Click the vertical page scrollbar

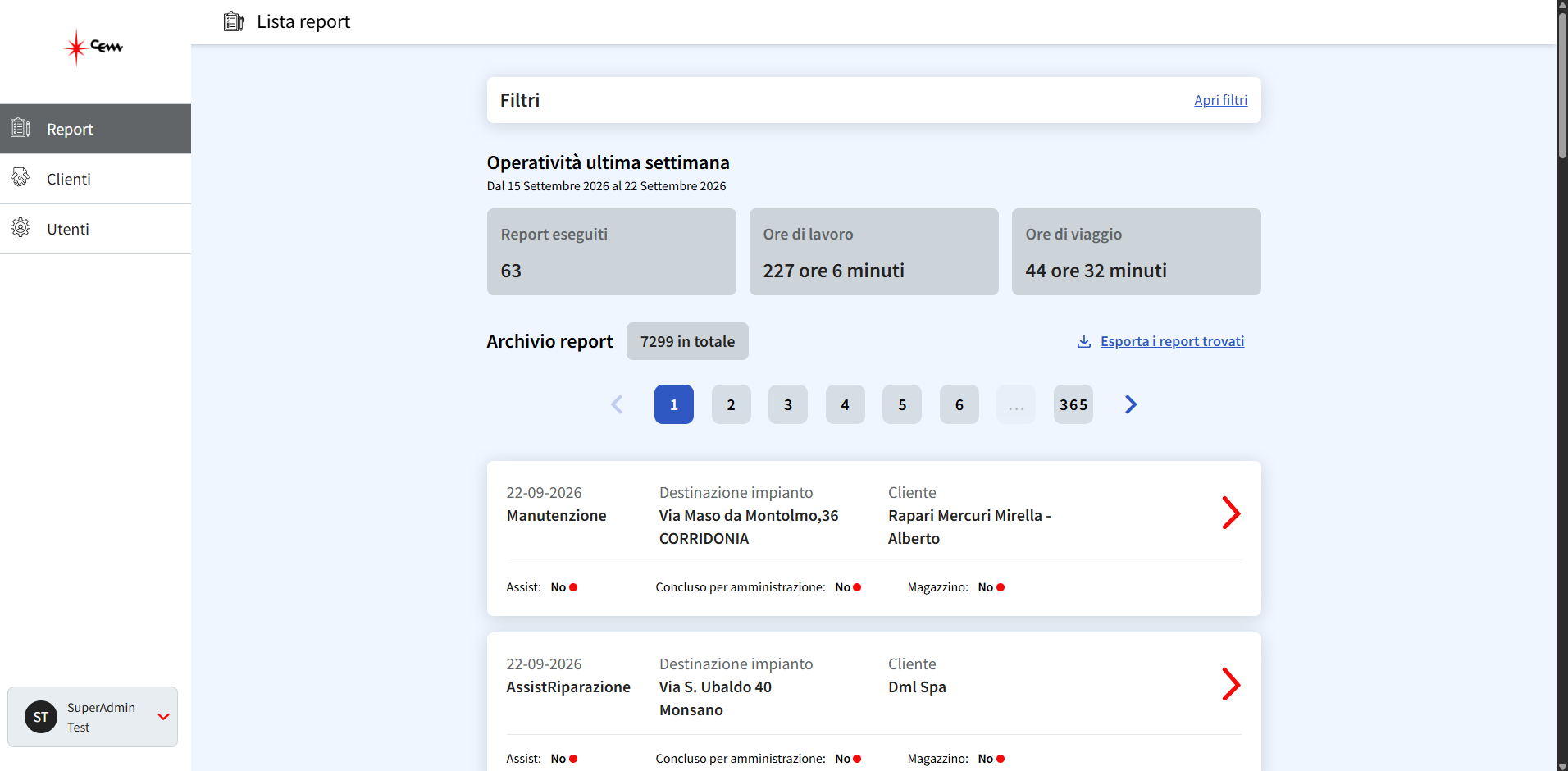point(1562,82)
